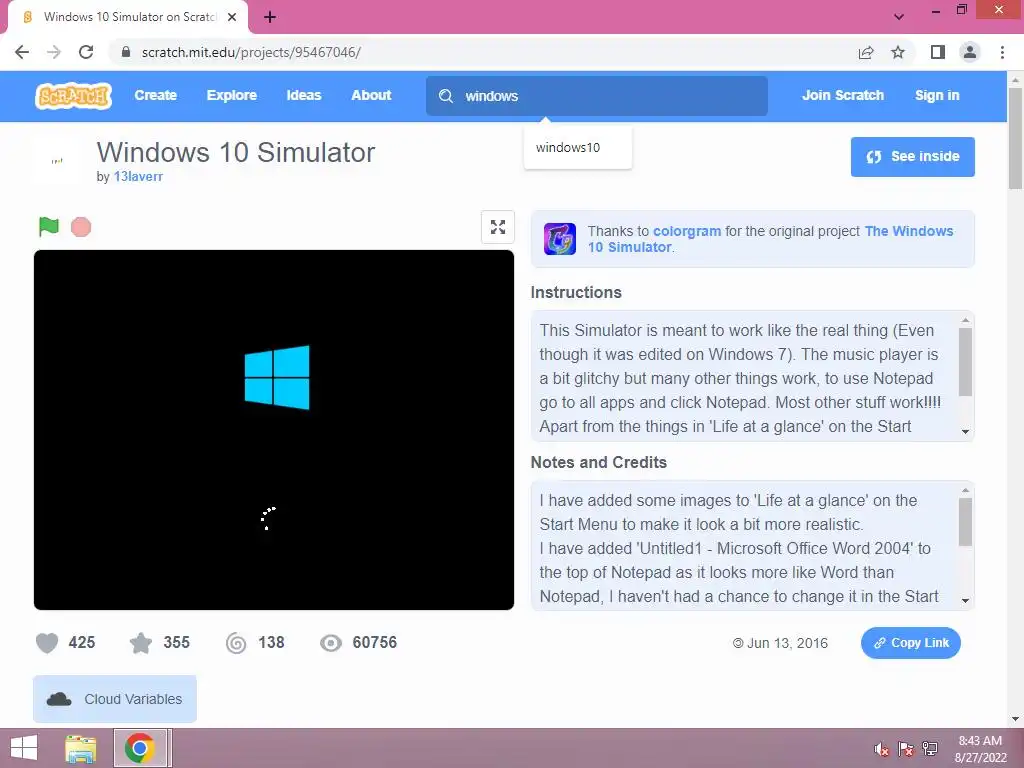Open Chrome three-dot menu
This screenshot has width=1024, height=768.
tap(1002, 52)
